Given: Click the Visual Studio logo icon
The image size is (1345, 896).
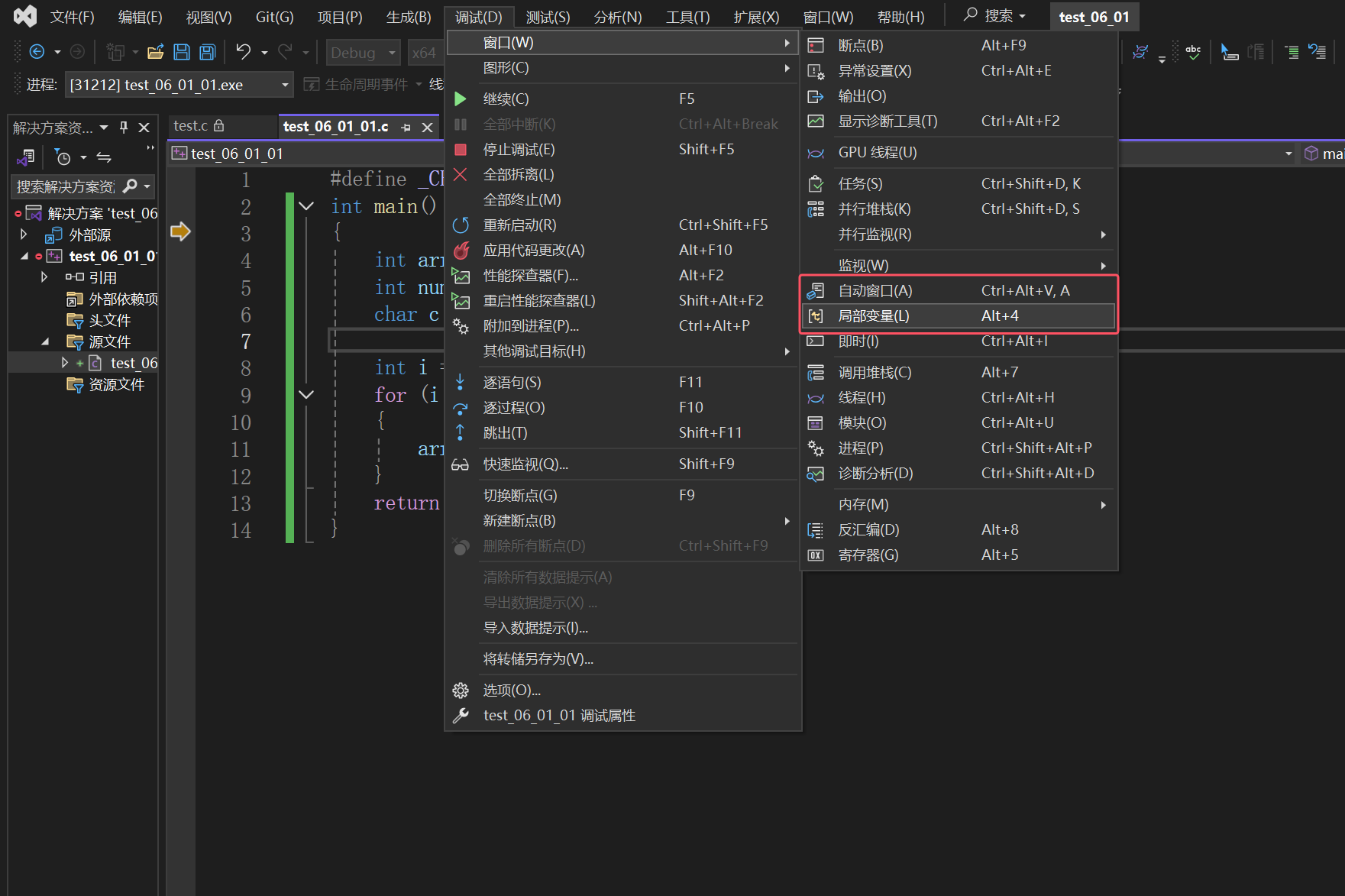Looking at the screenshot, I should (x=24, y=16).
